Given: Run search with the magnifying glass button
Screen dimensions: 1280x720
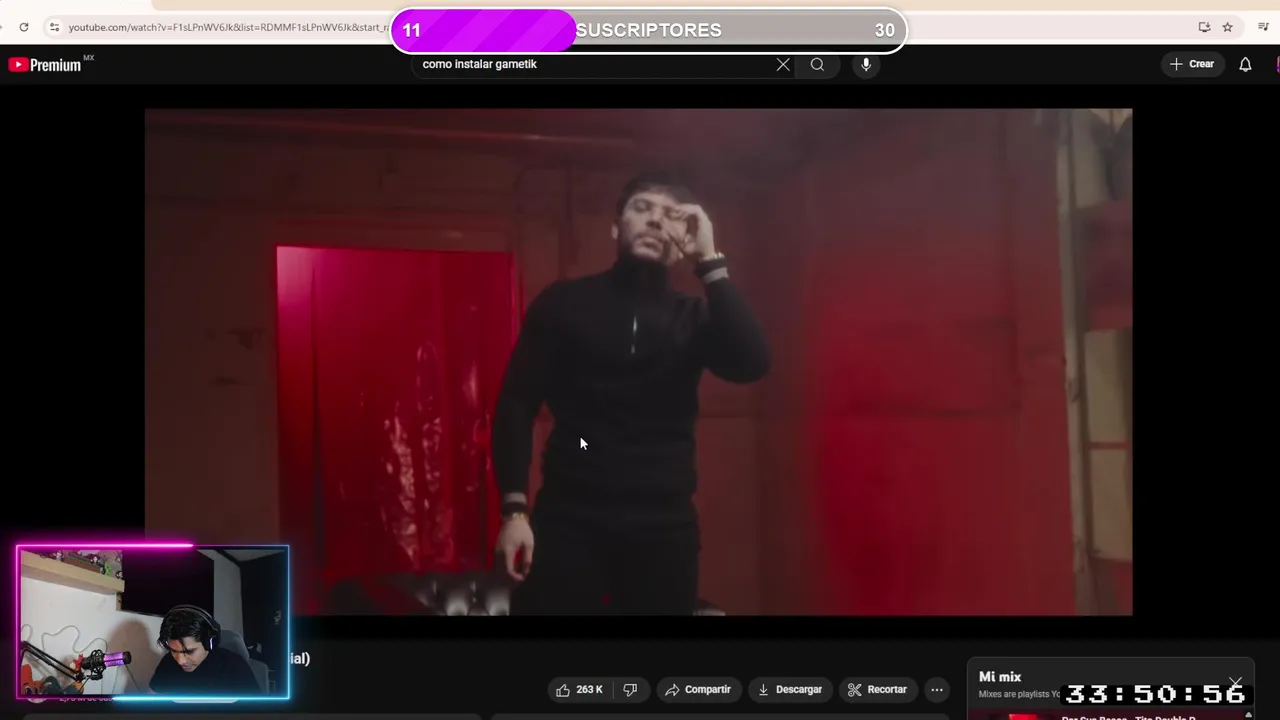Looking at the screenshot, I should pyautogui.click(x=817, y=64).
